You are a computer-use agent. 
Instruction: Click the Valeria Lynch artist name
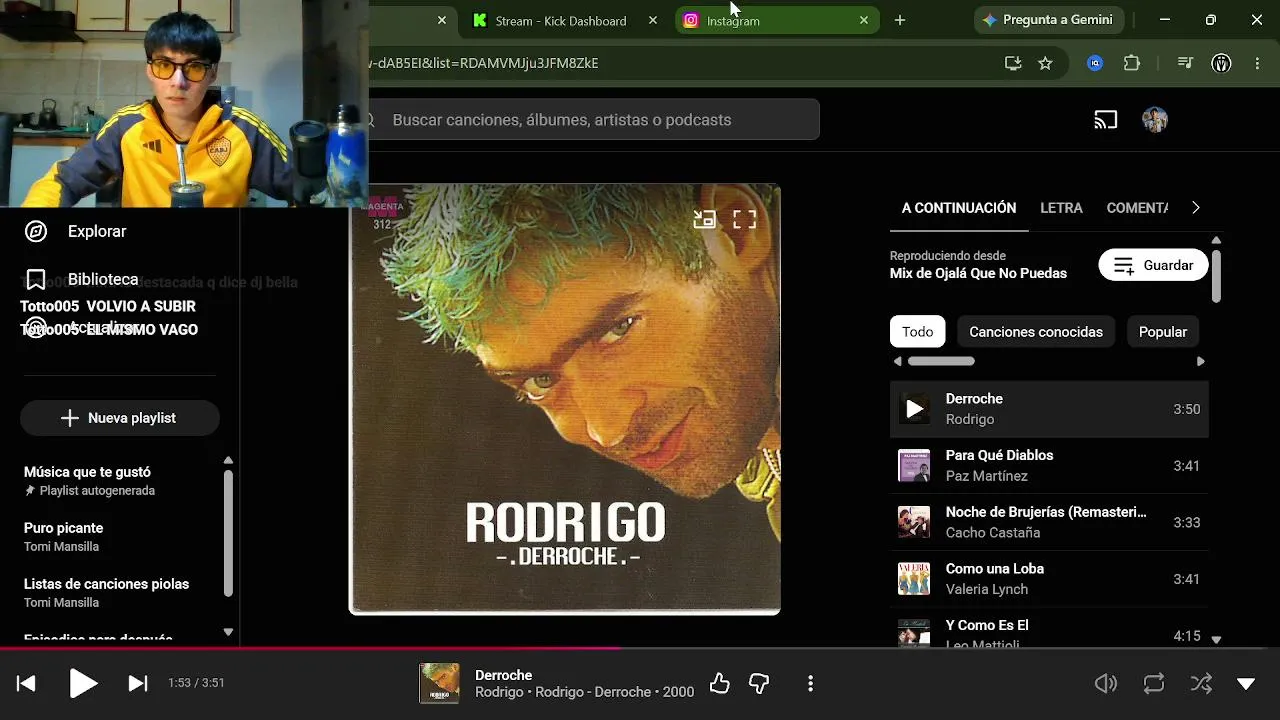point(987,589)
